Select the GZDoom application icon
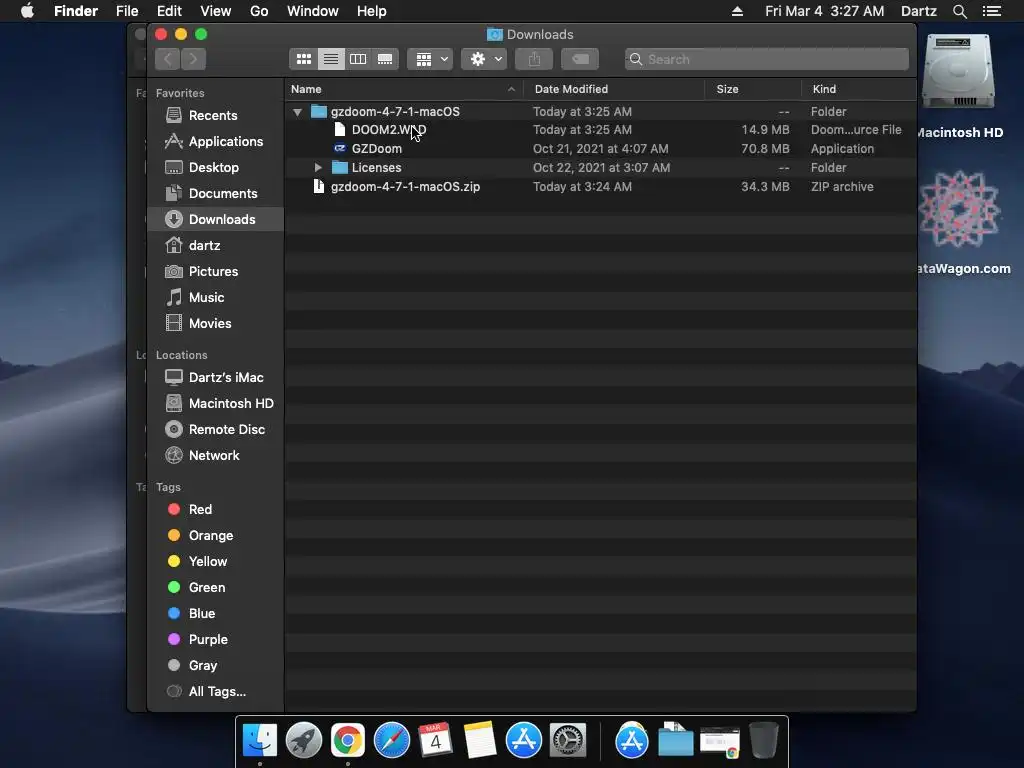The width and height of the screenshot is (1024, 768). click(x=340, y=148)
